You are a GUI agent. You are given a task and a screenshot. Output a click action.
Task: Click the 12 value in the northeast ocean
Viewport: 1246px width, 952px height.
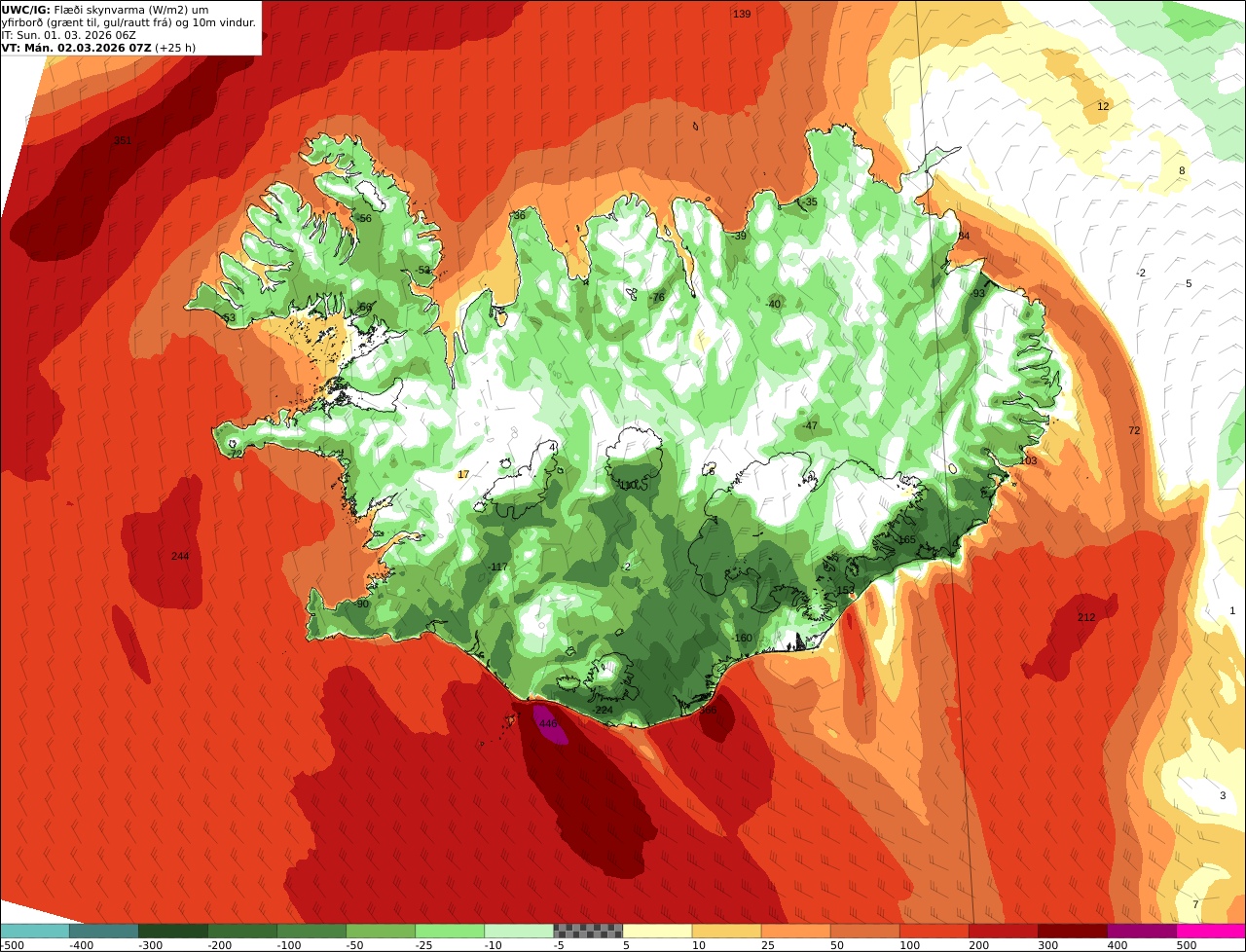pos(1103,106)
